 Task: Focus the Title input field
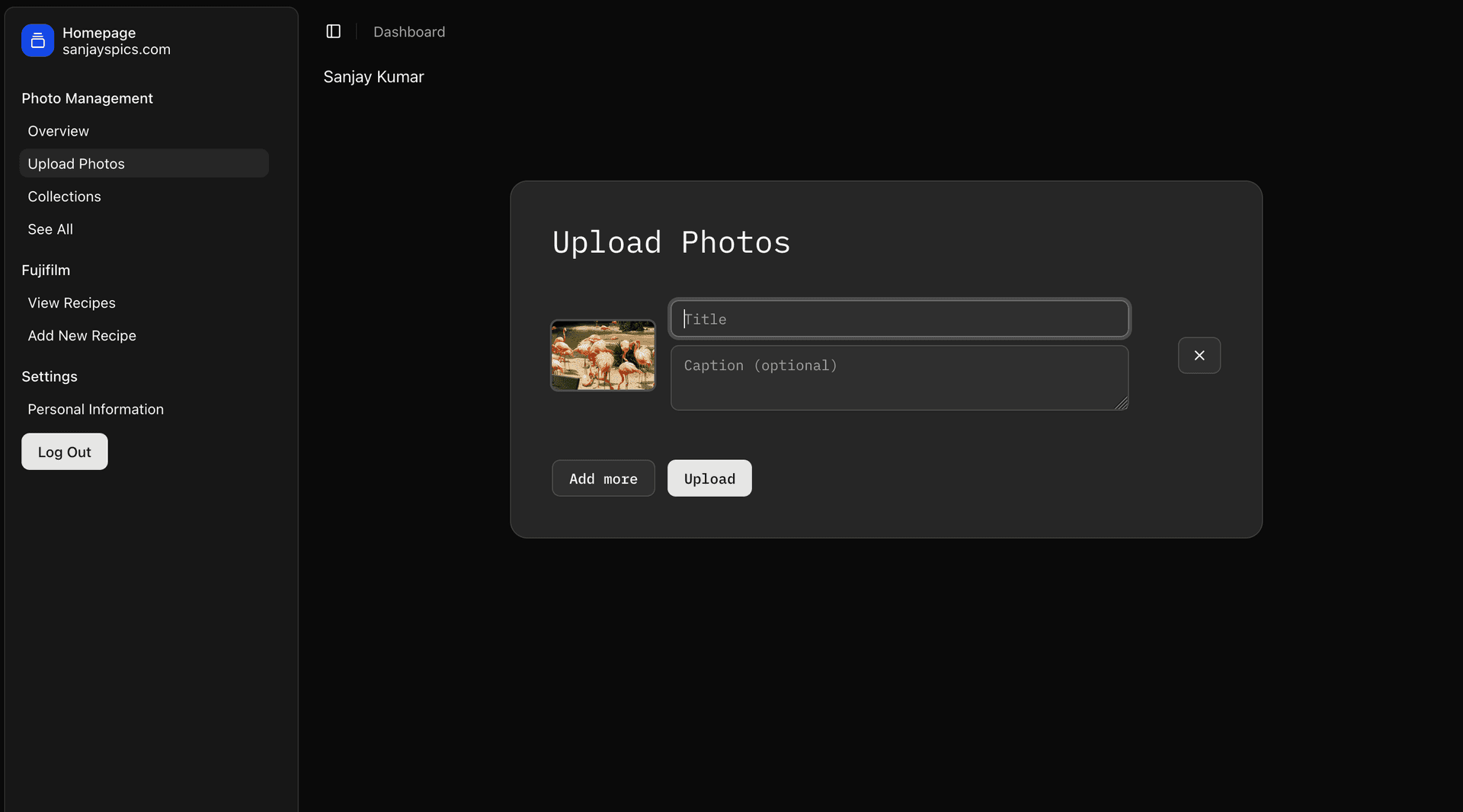point(899,319)
